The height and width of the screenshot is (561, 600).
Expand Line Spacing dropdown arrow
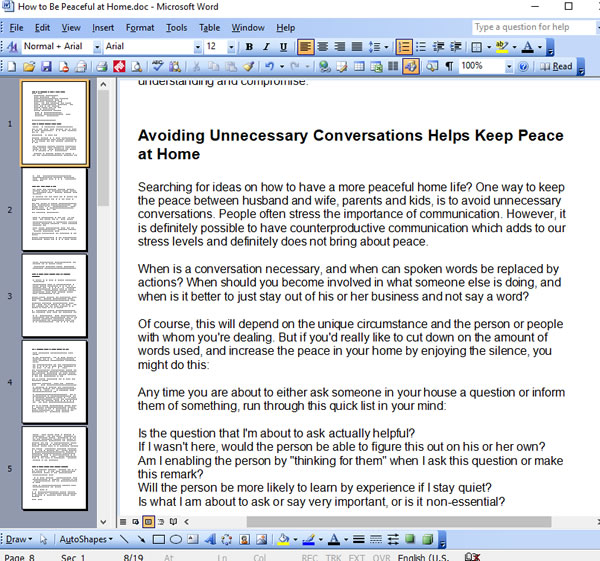coord(386,47)
